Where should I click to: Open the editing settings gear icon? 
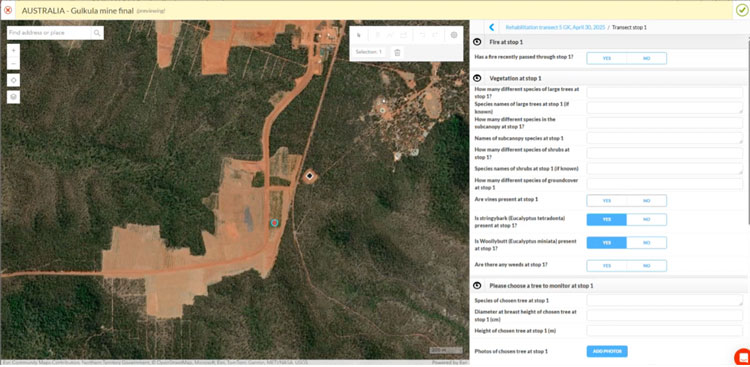coord(454,35)
